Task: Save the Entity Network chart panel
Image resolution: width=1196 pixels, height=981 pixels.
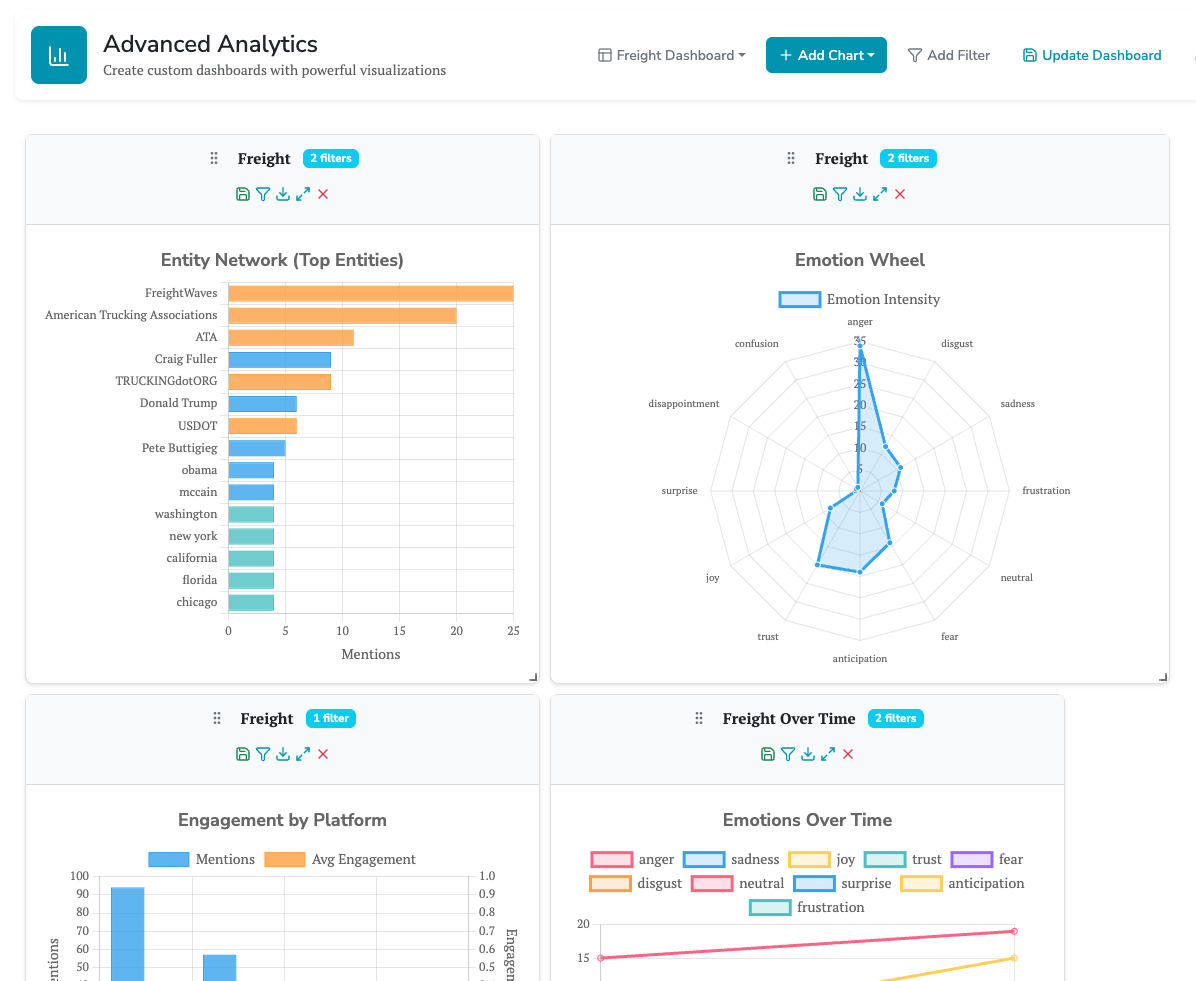Action: pos(243,194)
